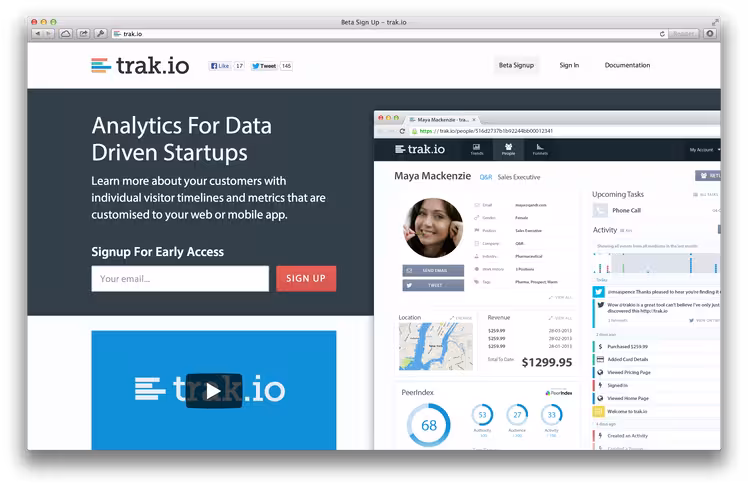Toggle fullscreen with the window arrows icon
Viewport: 748px width, 488px height.
click(x=715, y=22)
